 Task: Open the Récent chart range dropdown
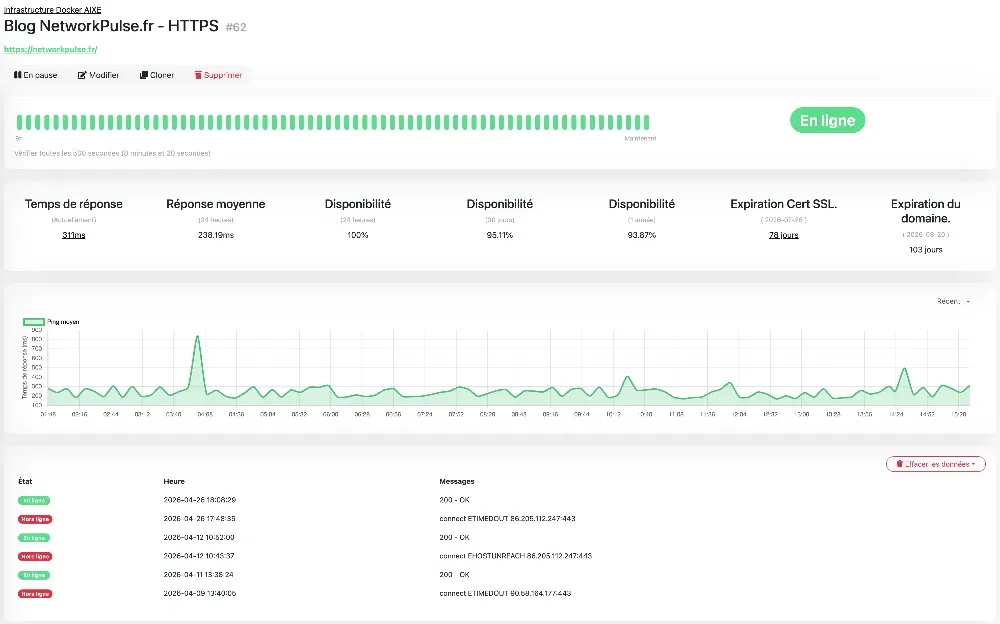pyautogui.click(x=953, y=301)
